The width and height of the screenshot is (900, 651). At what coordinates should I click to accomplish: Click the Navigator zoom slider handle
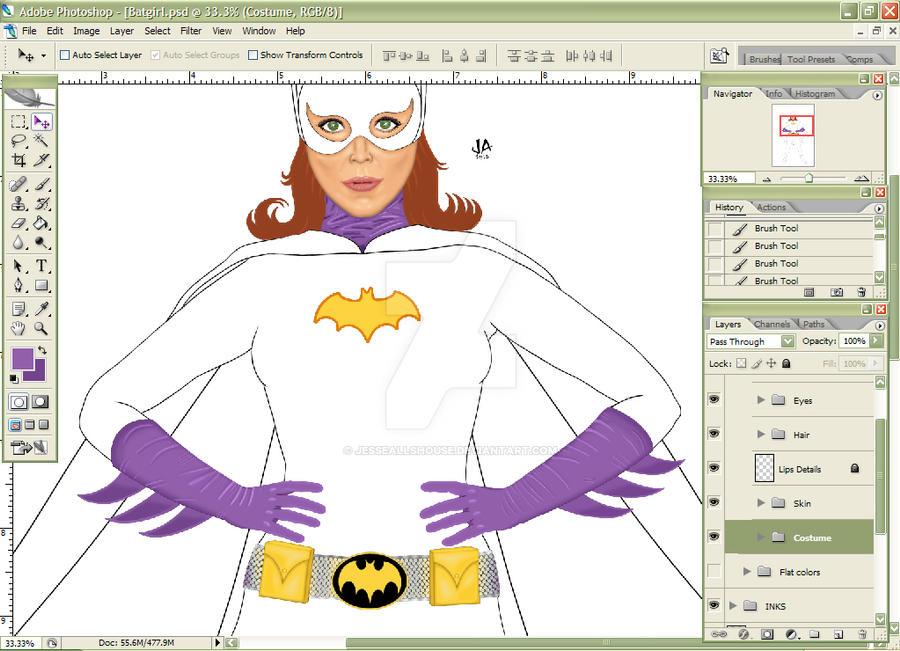point(809,178)
